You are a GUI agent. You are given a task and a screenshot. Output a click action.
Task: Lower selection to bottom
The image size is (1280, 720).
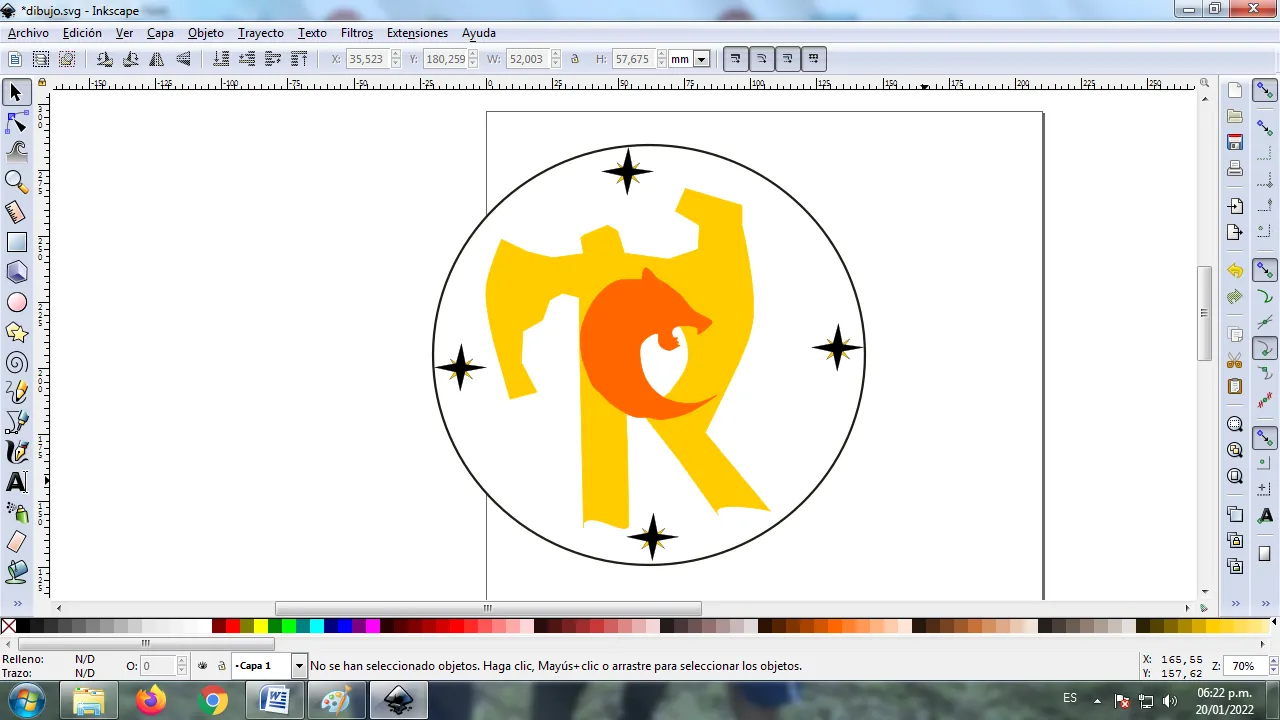tap(221, 59)
